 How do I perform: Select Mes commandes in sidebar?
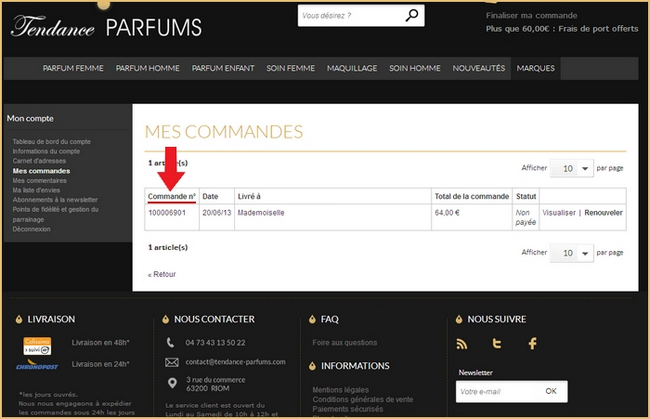click(41, 171)
